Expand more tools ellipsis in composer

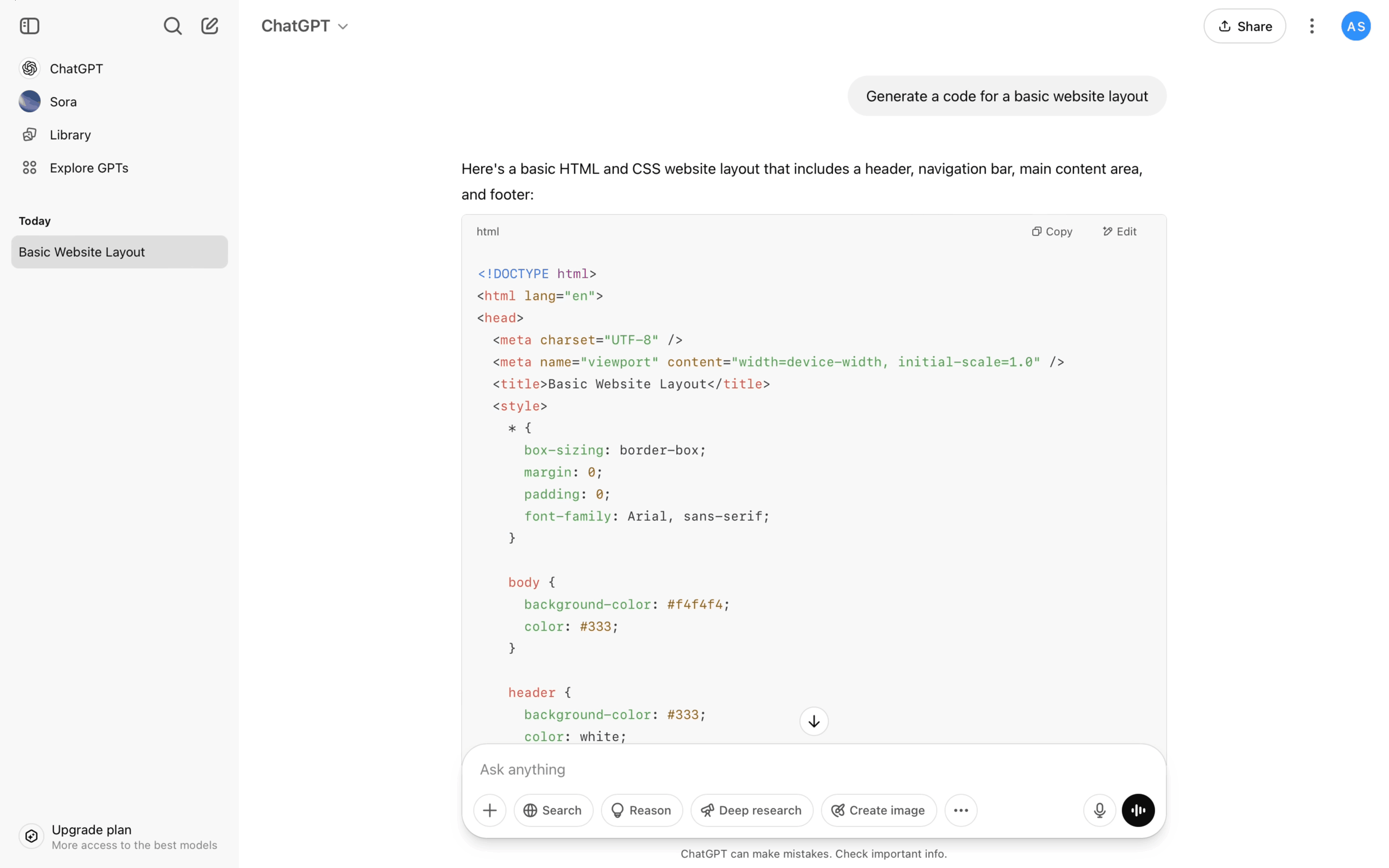960,810
